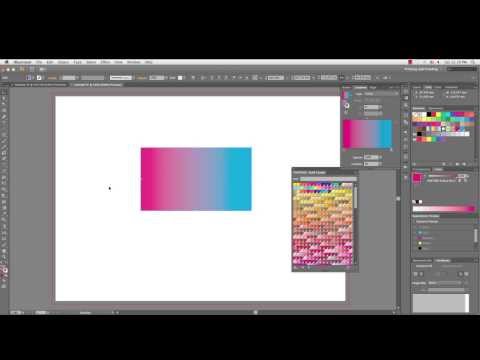Click the gradient fill thumbnail in the Gradient panel

[x=347, y=96]
